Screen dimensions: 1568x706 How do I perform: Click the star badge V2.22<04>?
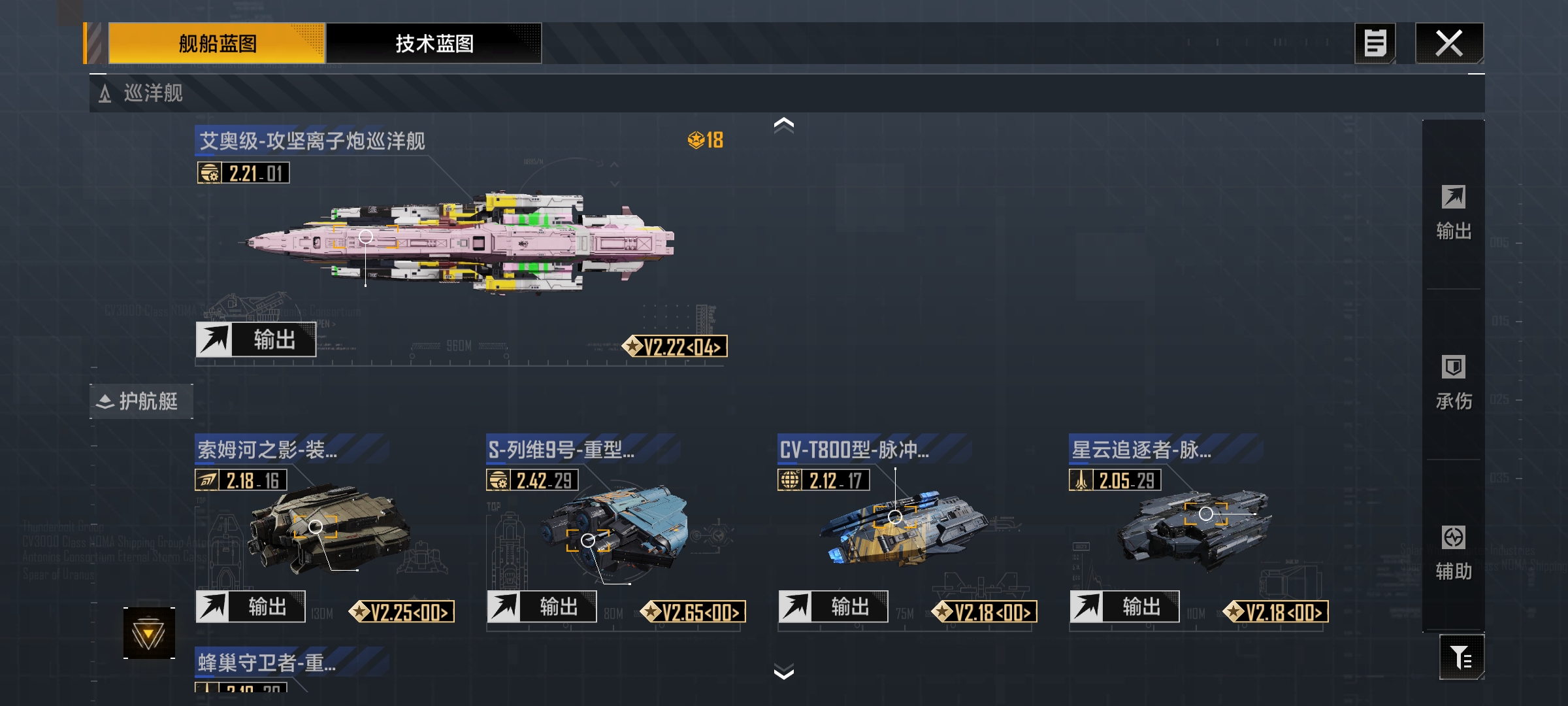tap(675, 346)
